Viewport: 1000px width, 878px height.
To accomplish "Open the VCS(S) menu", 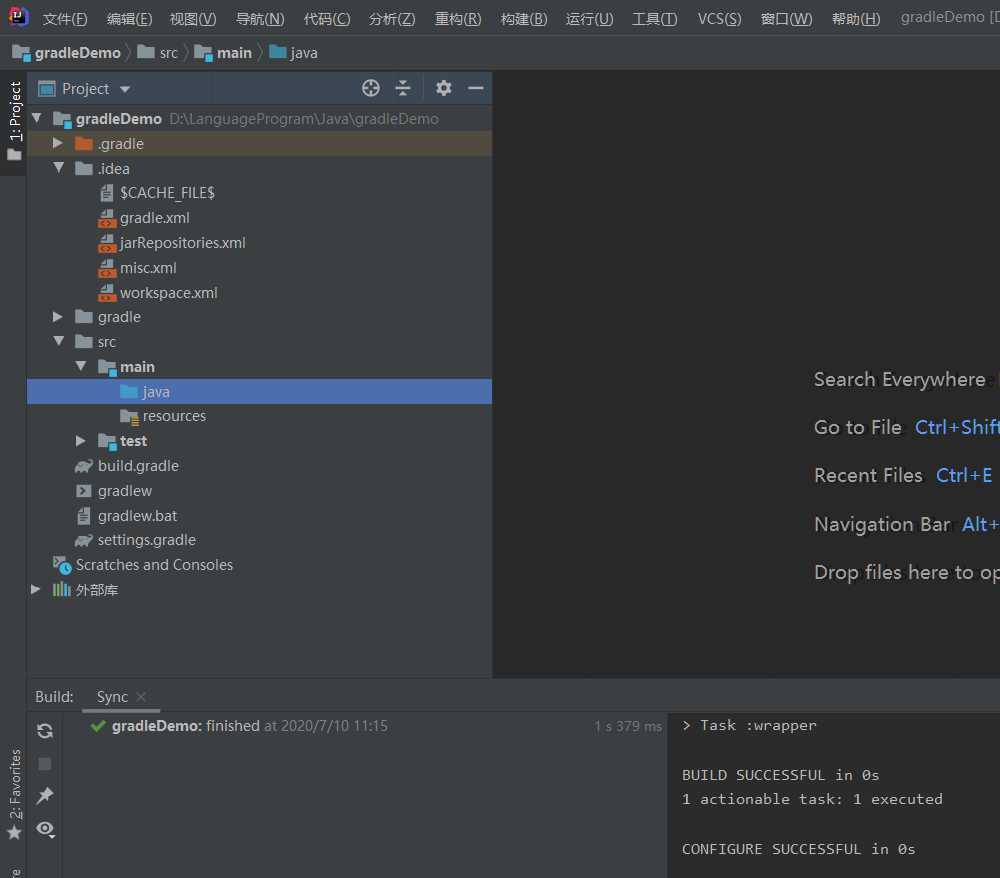I will point(719,18).
